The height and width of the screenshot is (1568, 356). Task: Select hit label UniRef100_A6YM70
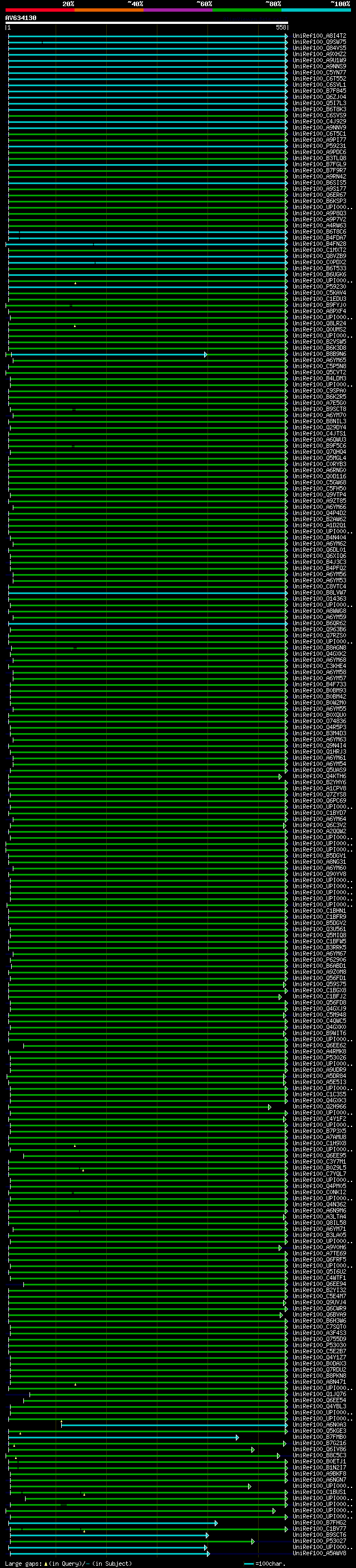pyautogui.click(x=319, y=415)
